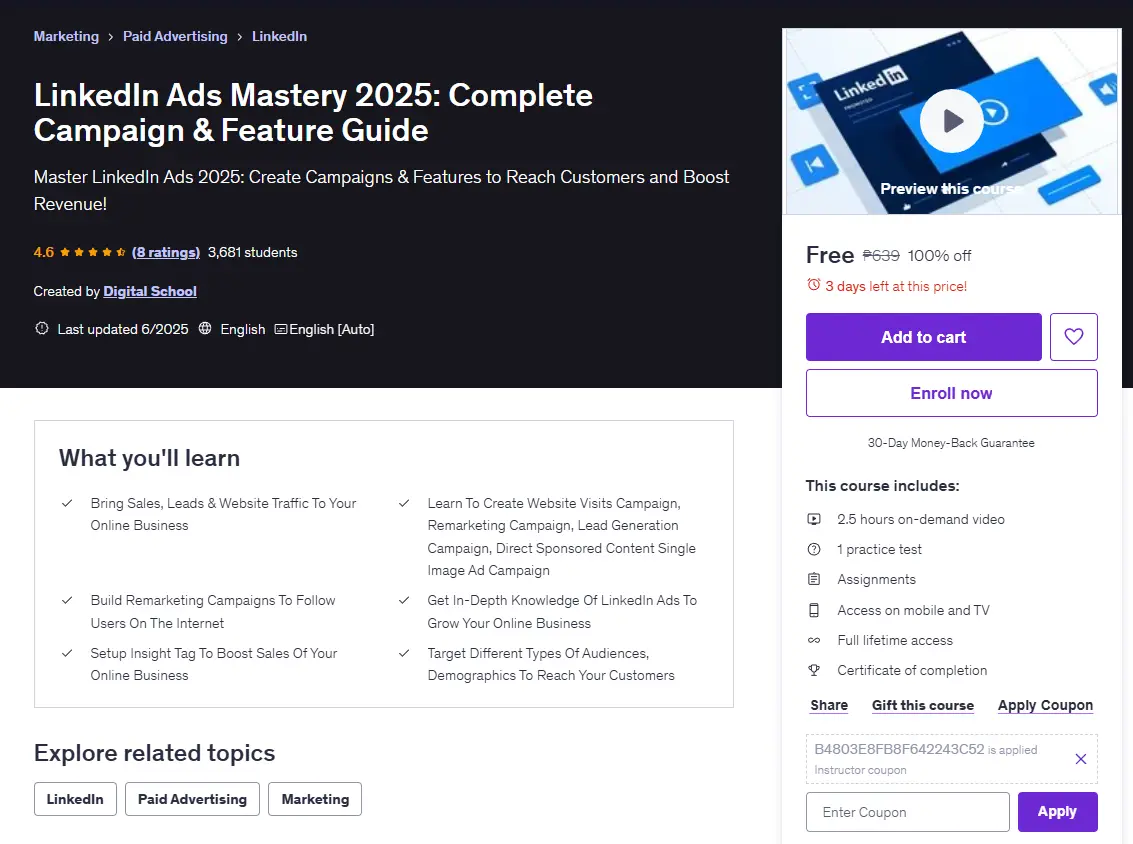Click the closed captions icon
Image resolution: width=1133 pixels, height=844 pixels.
(281, 330)
